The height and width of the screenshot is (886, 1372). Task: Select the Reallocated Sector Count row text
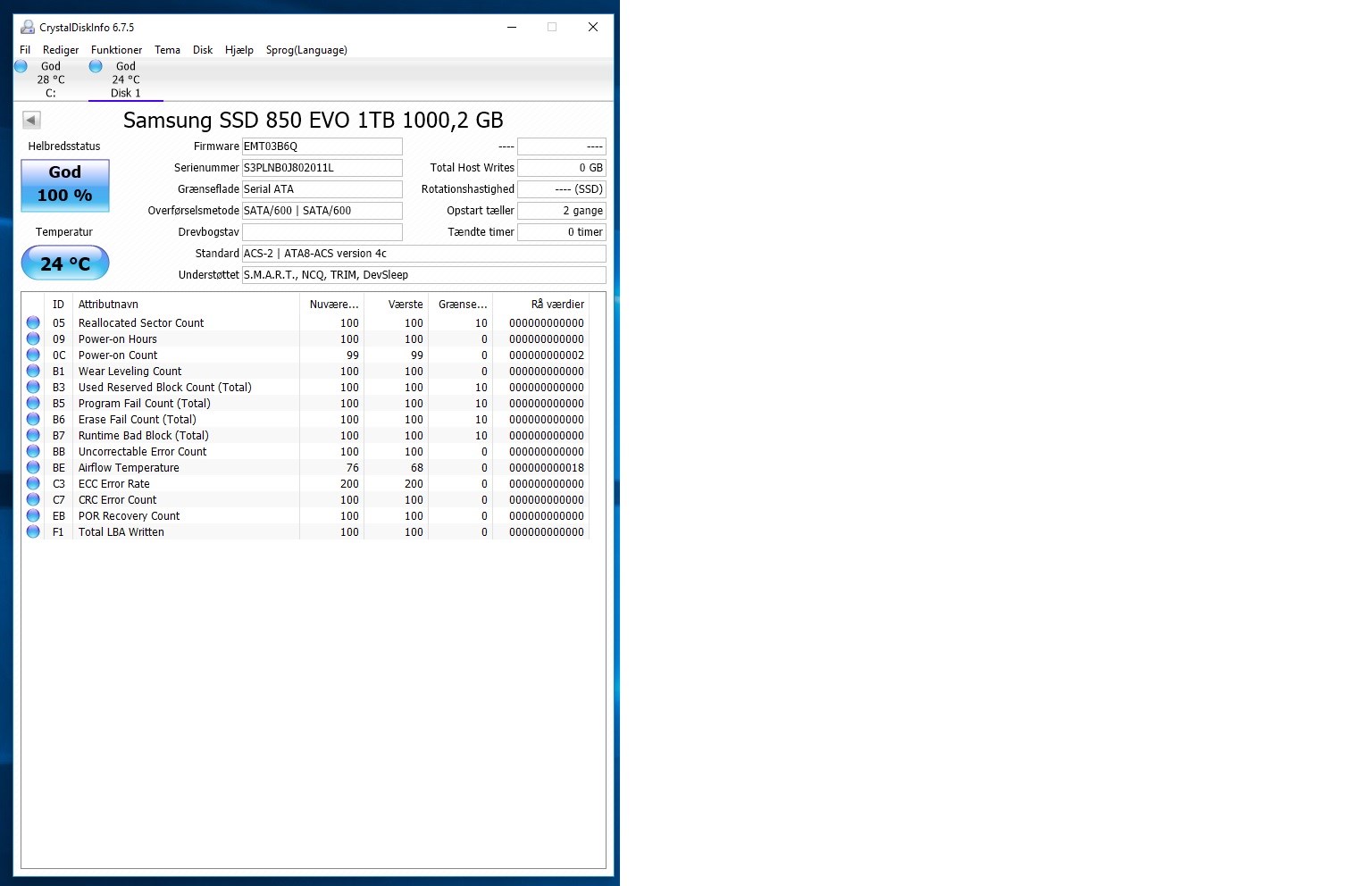[141, 323]
